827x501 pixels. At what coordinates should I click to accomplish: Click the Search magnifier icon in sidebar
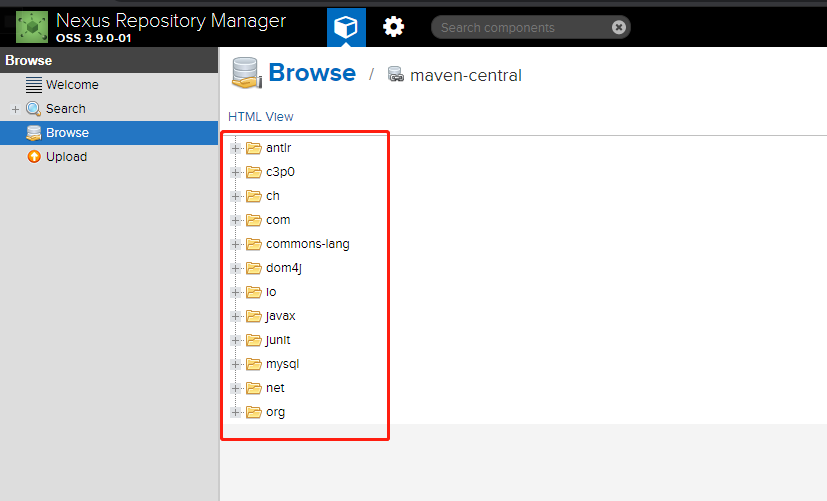tap(34, 109)
